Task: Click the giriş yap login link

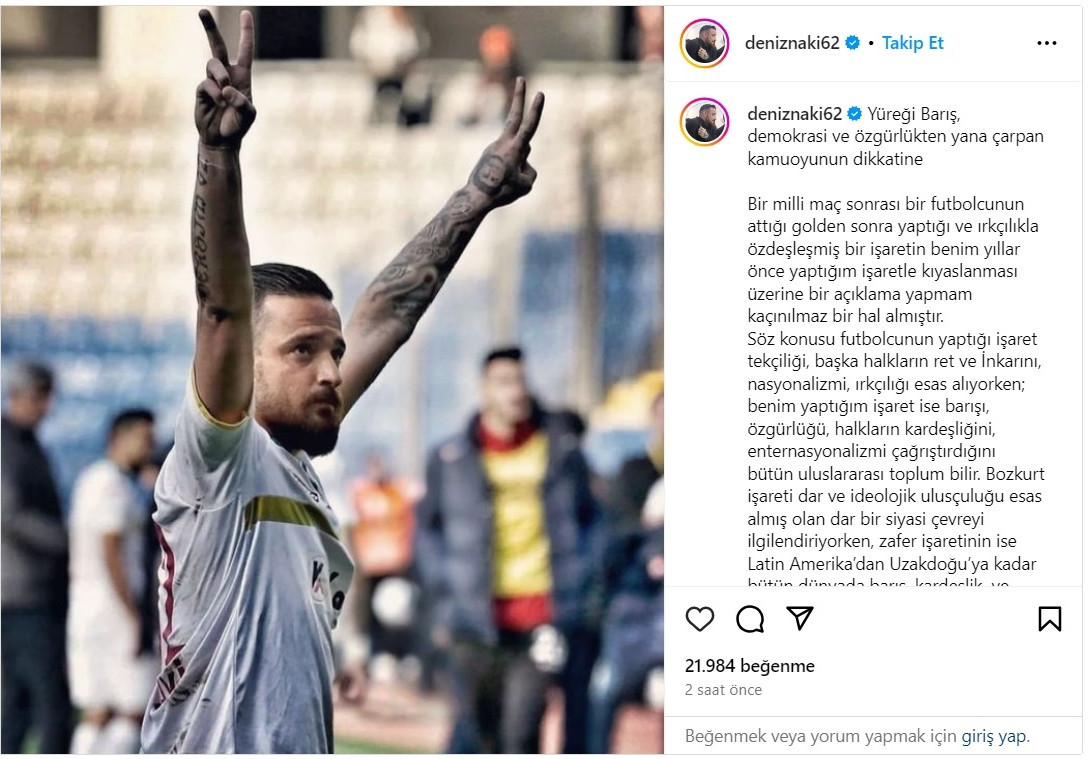Action: pyautogui.click(x=995, y=736)
